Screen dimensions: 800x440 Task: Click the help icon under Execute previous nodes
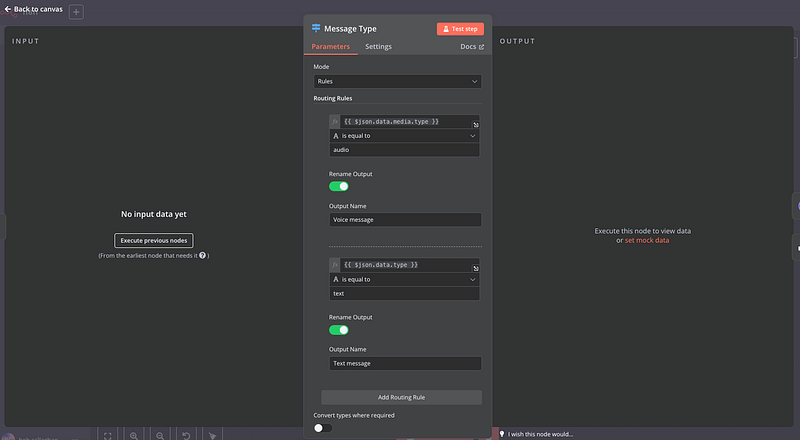coord(203,256)
